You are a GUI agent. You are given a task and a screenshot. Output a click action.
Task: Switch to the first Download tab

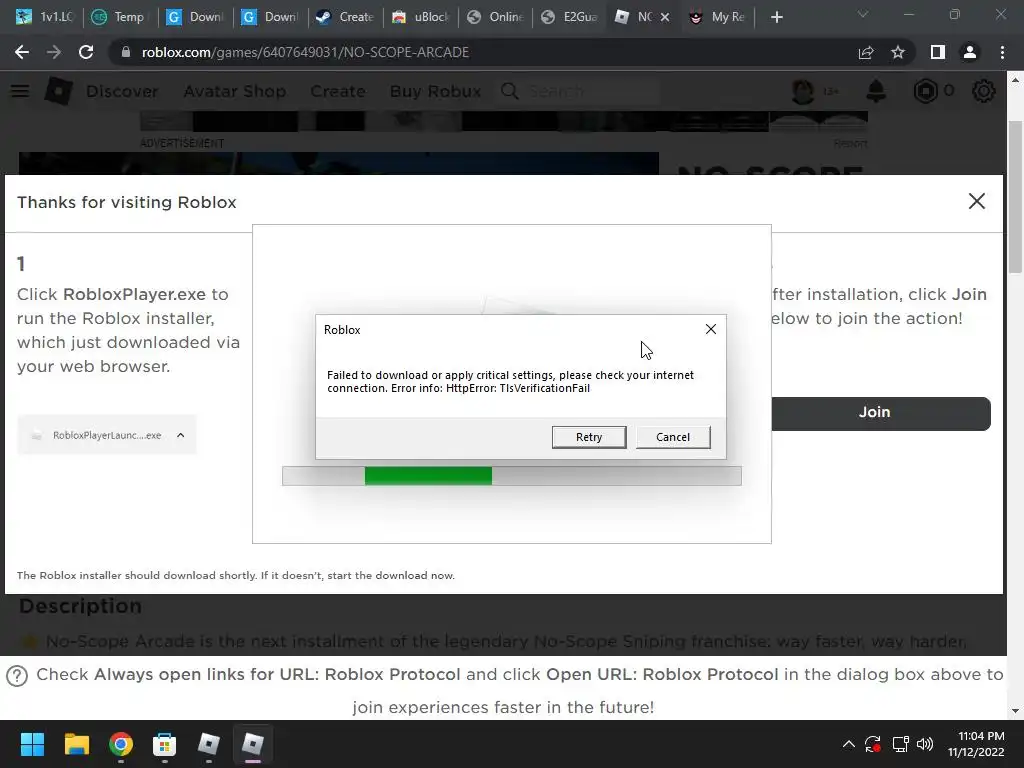coord(195,17)
